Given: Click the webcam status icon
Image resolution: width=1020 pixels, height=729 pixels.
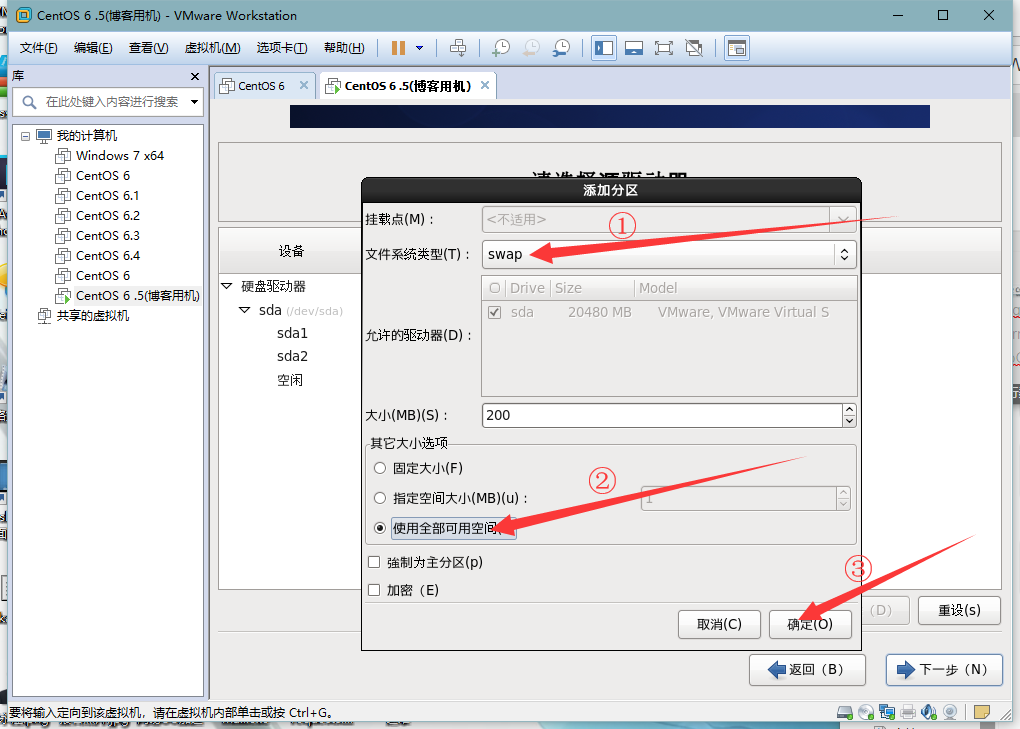Looking at the screenshot, I should (950, 712).
